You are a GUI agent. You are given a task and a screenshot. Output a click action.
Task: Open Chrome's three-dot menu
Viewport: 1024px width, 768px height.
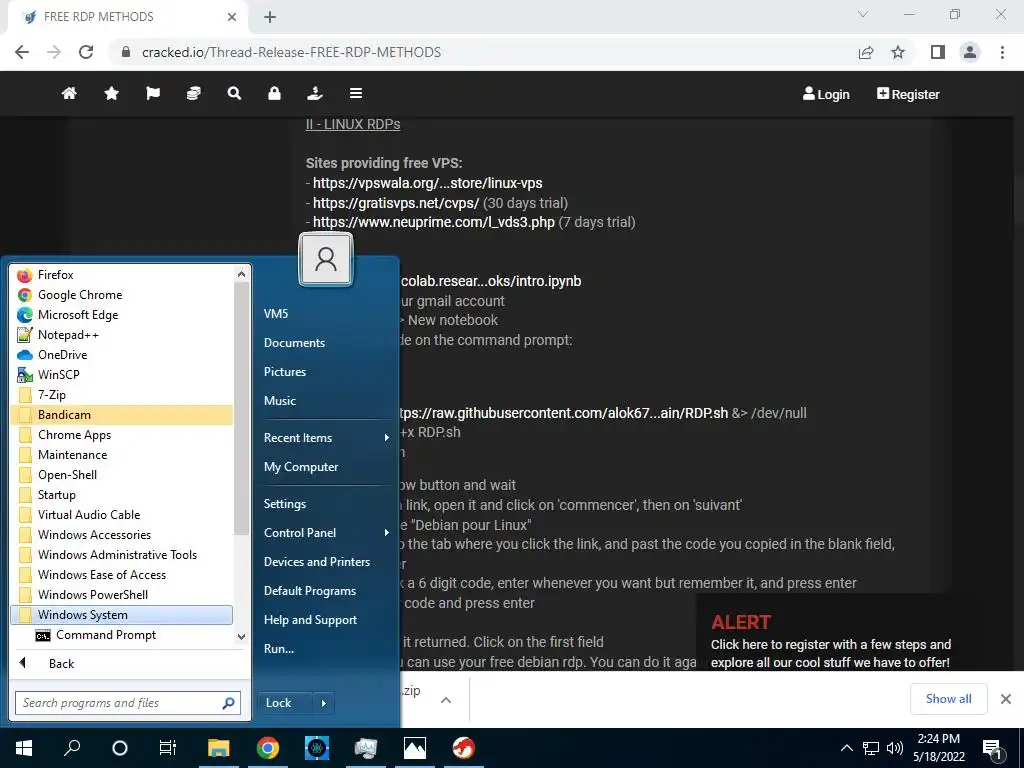click(x=1002, y=52)
